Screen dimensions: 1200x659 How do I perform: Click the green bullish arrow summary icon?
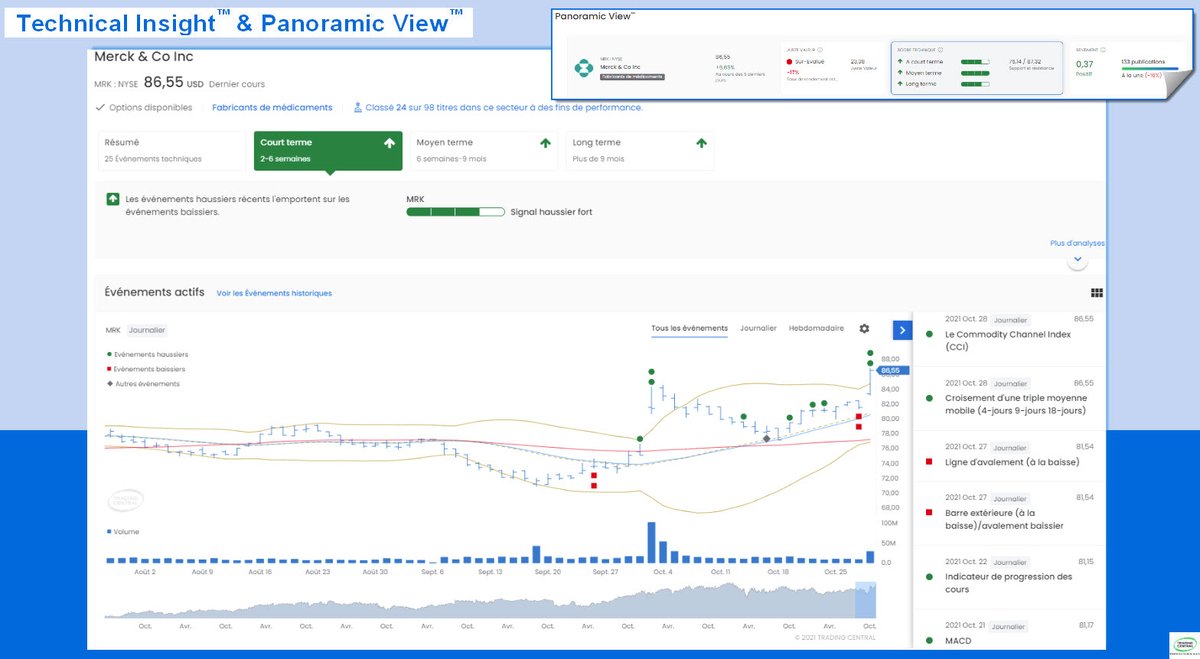click(x=114, y=200)
